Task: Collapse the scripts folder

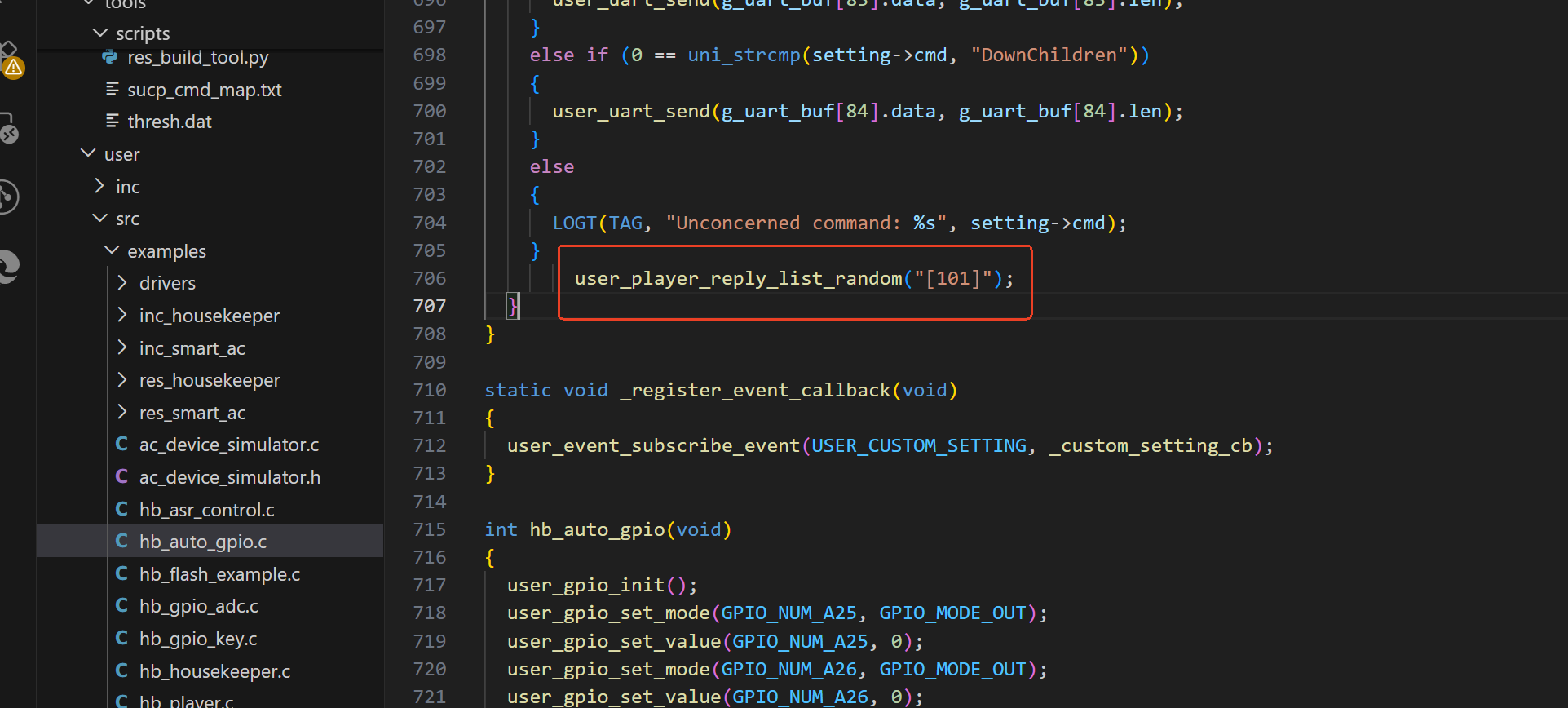Action: [x=100, y=33]
